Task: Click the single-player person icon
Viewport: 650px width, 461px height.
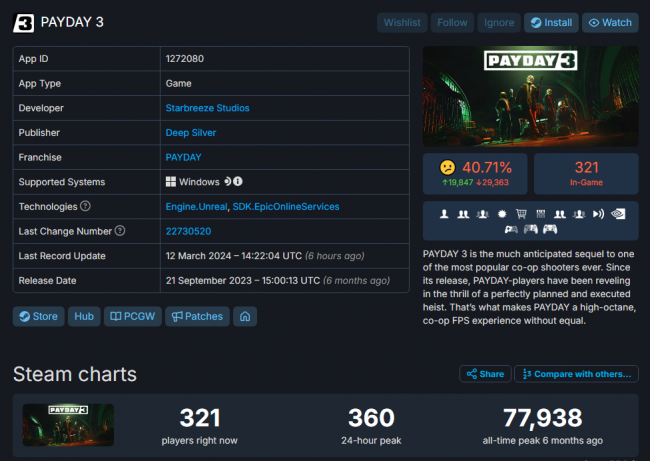Action: pyautogui.click(x=444, y=214)
